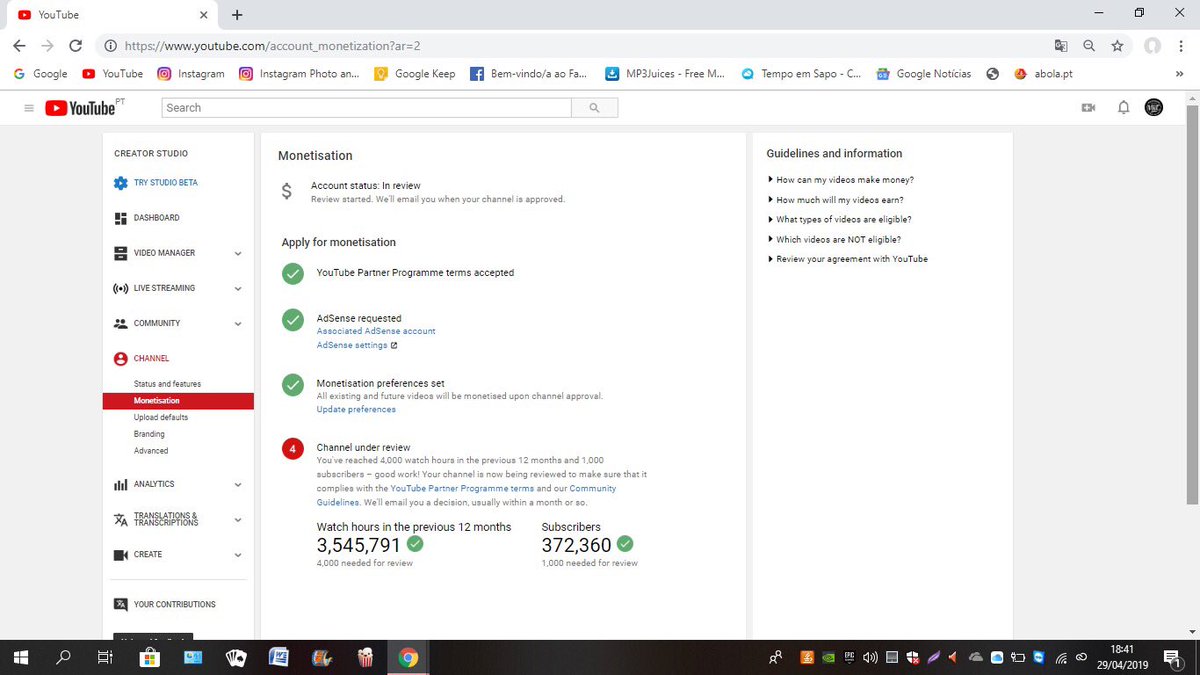Click the search magnifier button
This screenshot has height=675, width=1200.
[594, 108]
